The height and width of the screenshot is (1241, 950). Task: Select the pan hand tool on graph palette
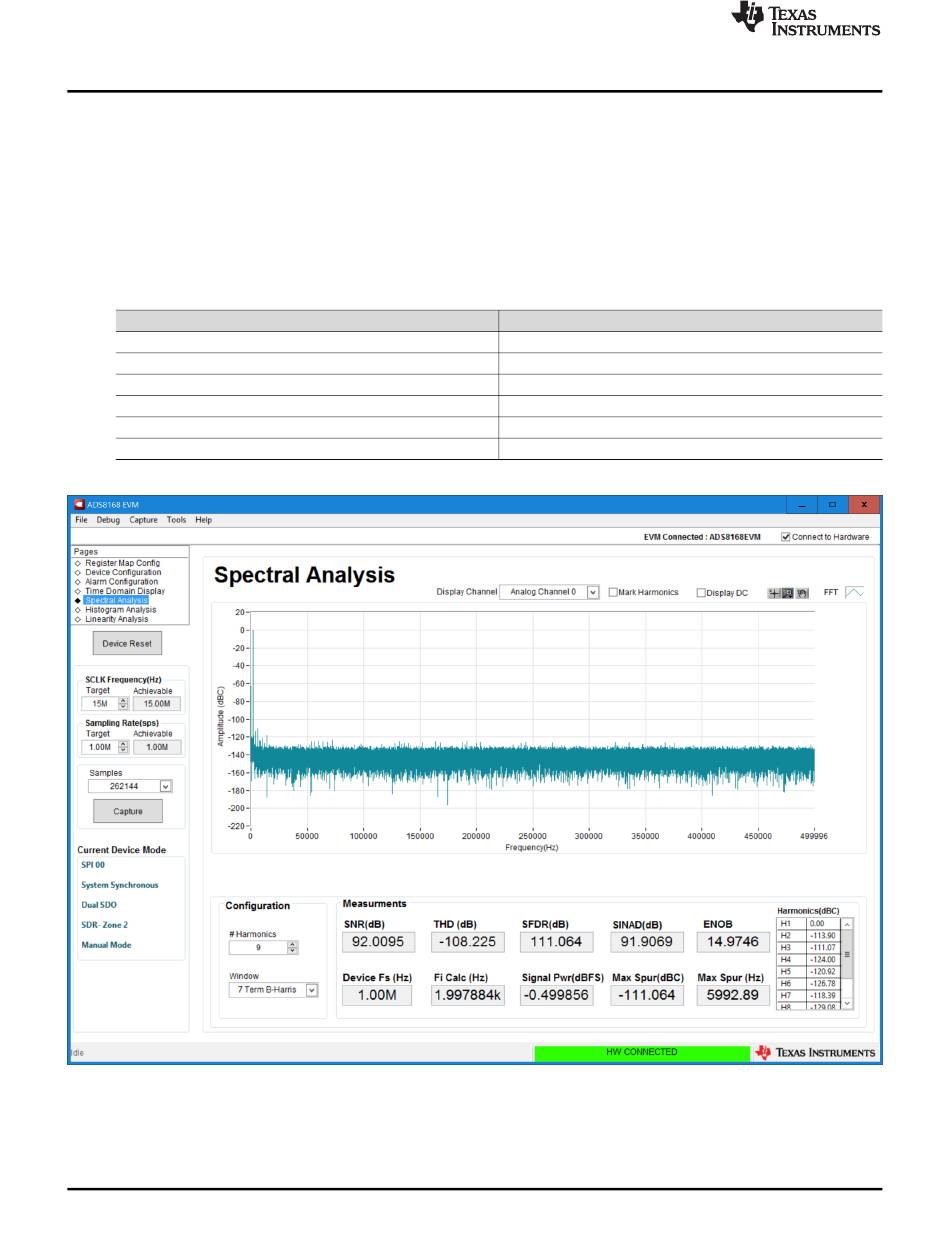802,593
